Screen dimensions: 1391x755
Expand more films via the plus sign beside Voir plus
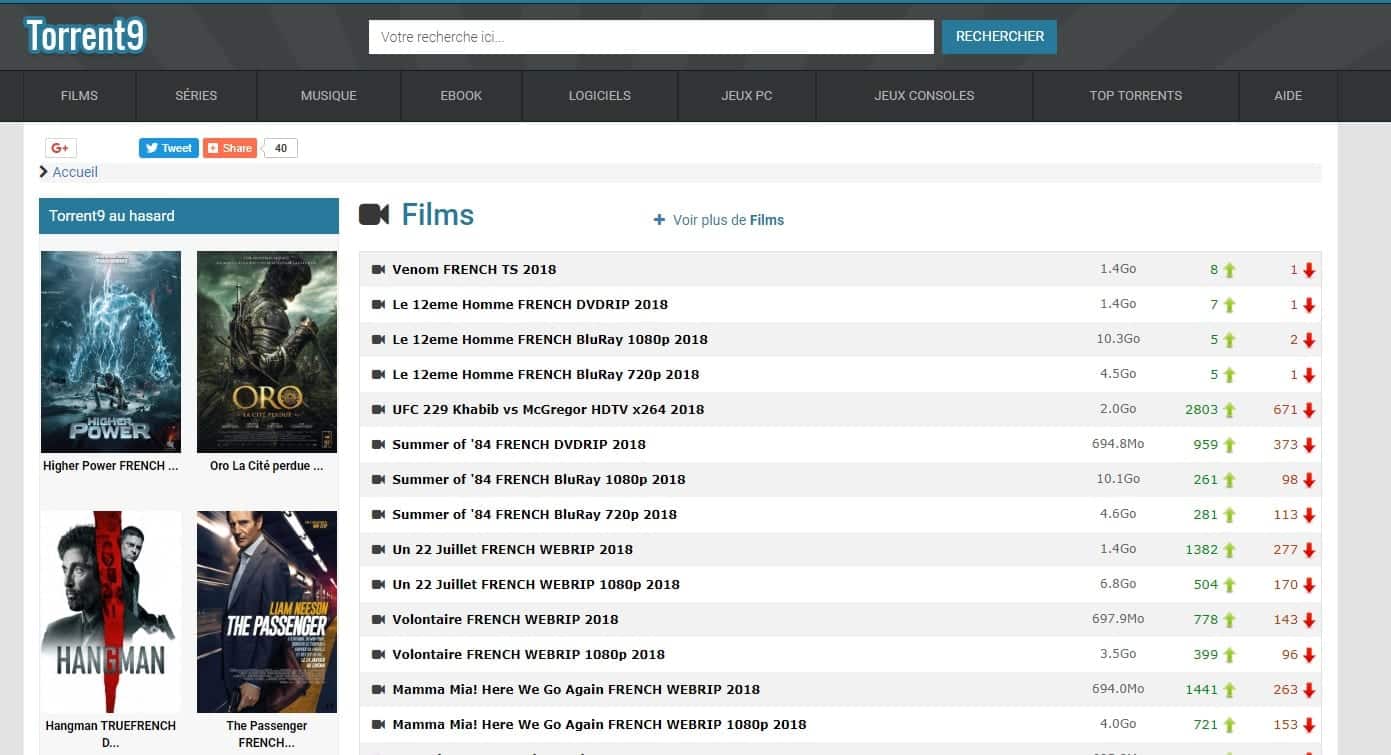point(659,219)
